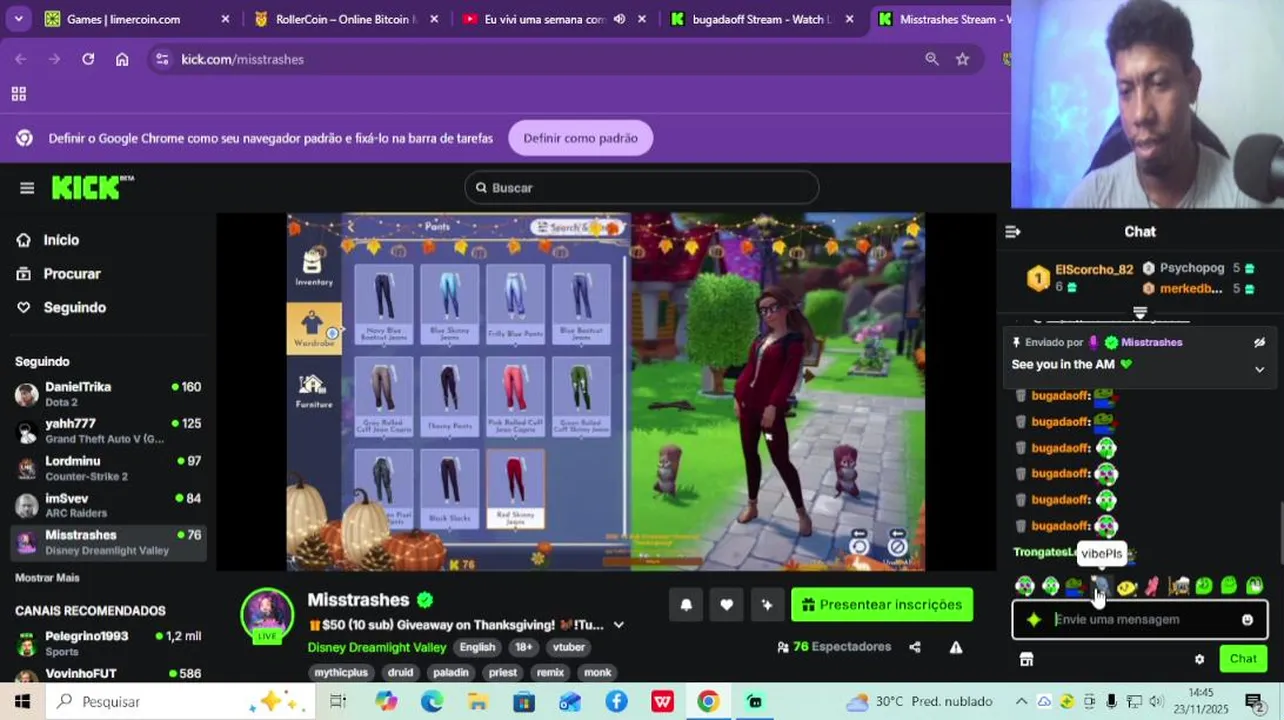Image resolution: width=1284 pixels, height=720 pixels.
Task: Open Microsoft Edge from taskbar
Action: [x=432, y=702]
